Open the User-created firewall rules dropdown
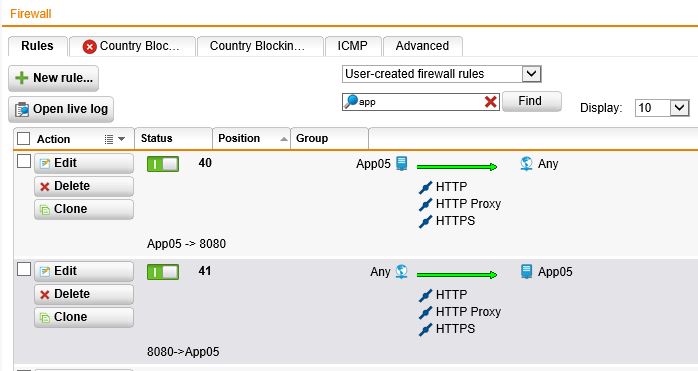Image resolution: width=698 pixels, height=371 pixels. pos(442,74)
